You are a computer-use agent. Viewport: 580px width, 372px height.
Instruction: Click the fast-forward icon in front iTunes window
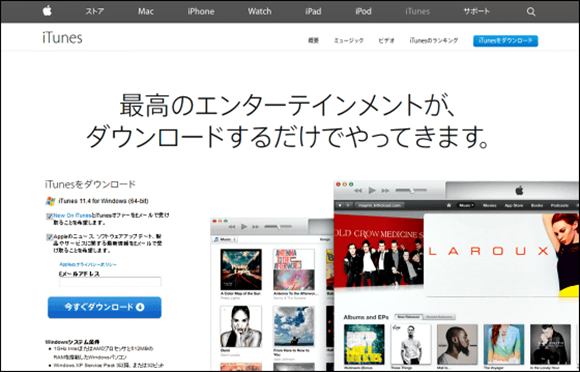[385, 190]
